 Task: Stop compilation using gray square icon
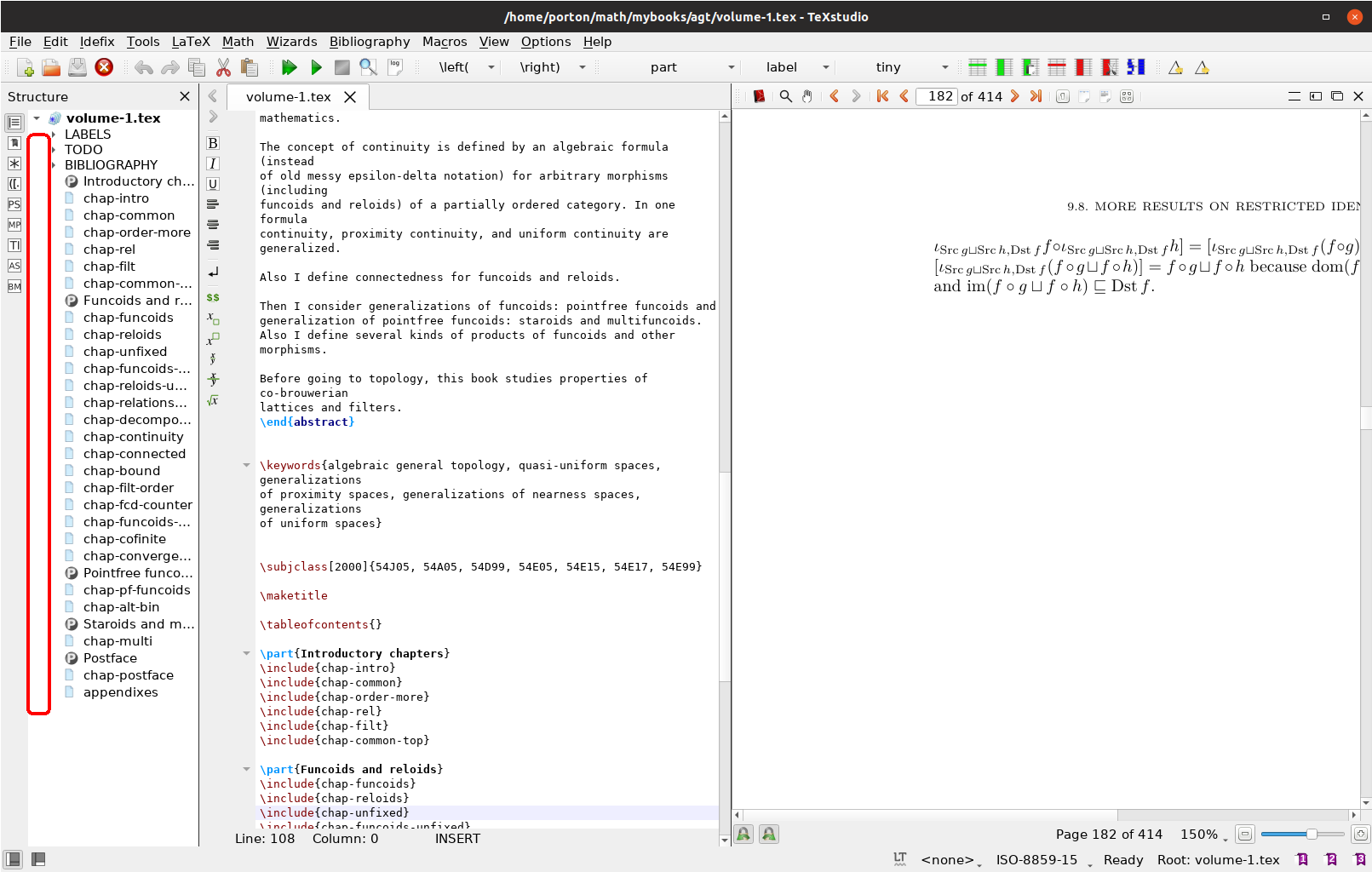[x=342, y=67]
